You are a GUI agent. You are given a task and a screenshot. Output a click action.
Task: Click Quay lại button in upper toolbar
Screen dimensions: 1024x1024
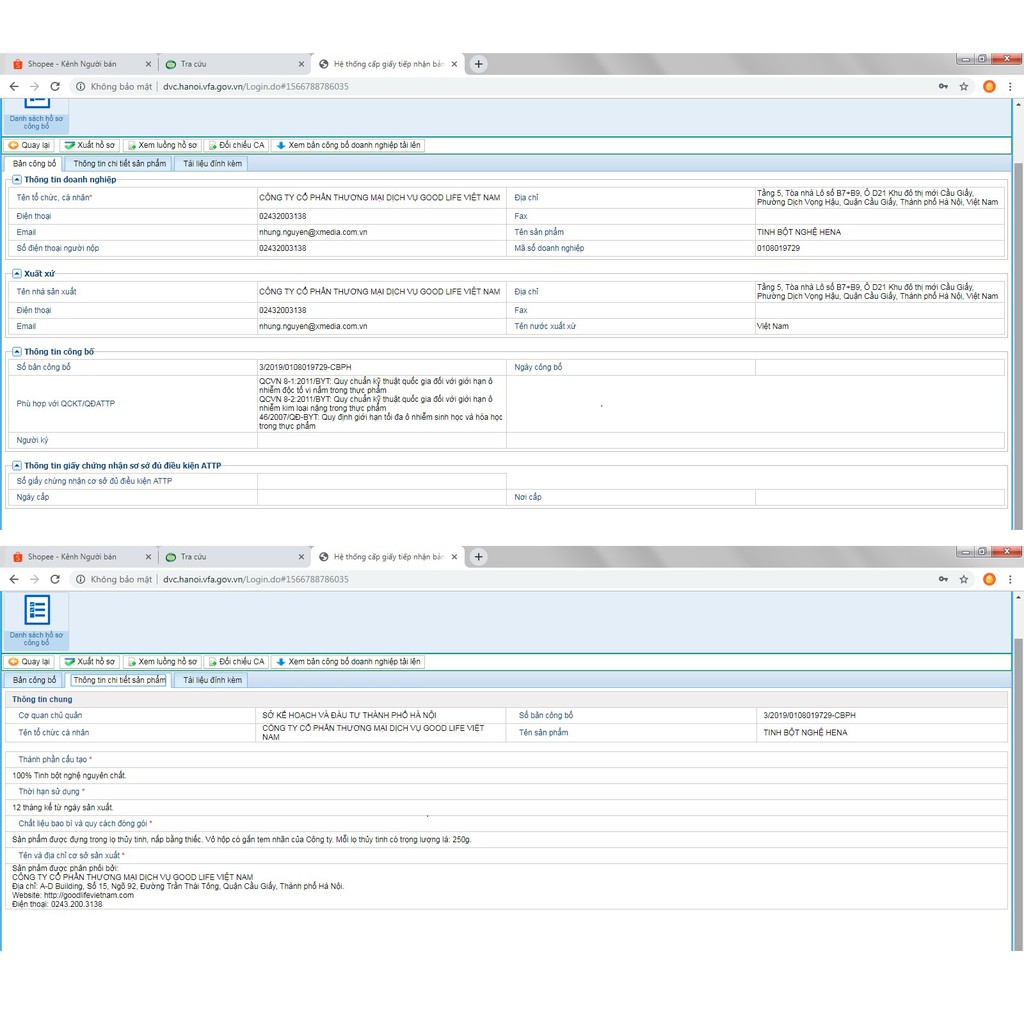coord(29,145)
